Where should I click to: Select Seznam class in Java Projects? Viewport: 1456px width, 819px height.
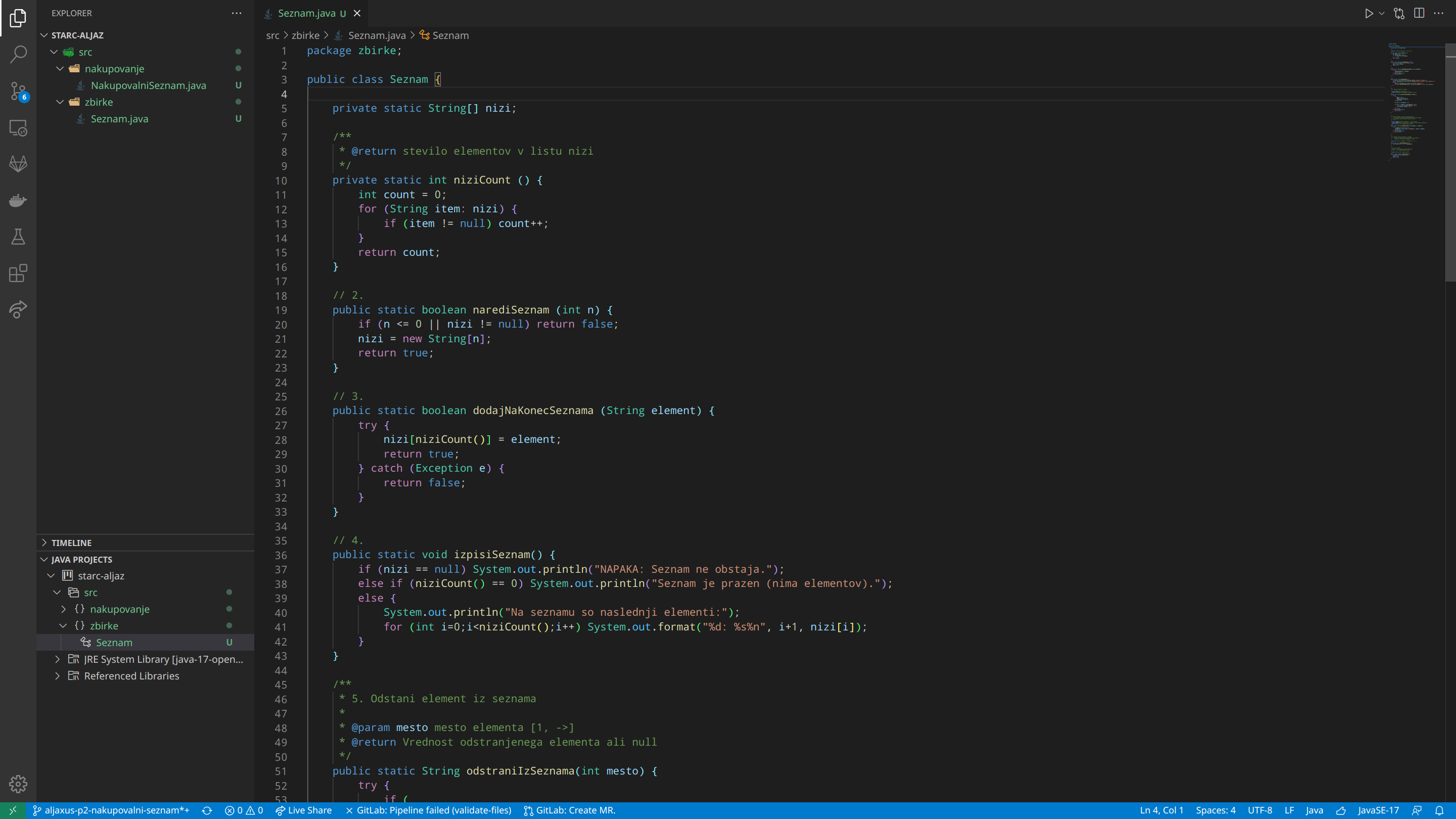[x=145, y=643]
